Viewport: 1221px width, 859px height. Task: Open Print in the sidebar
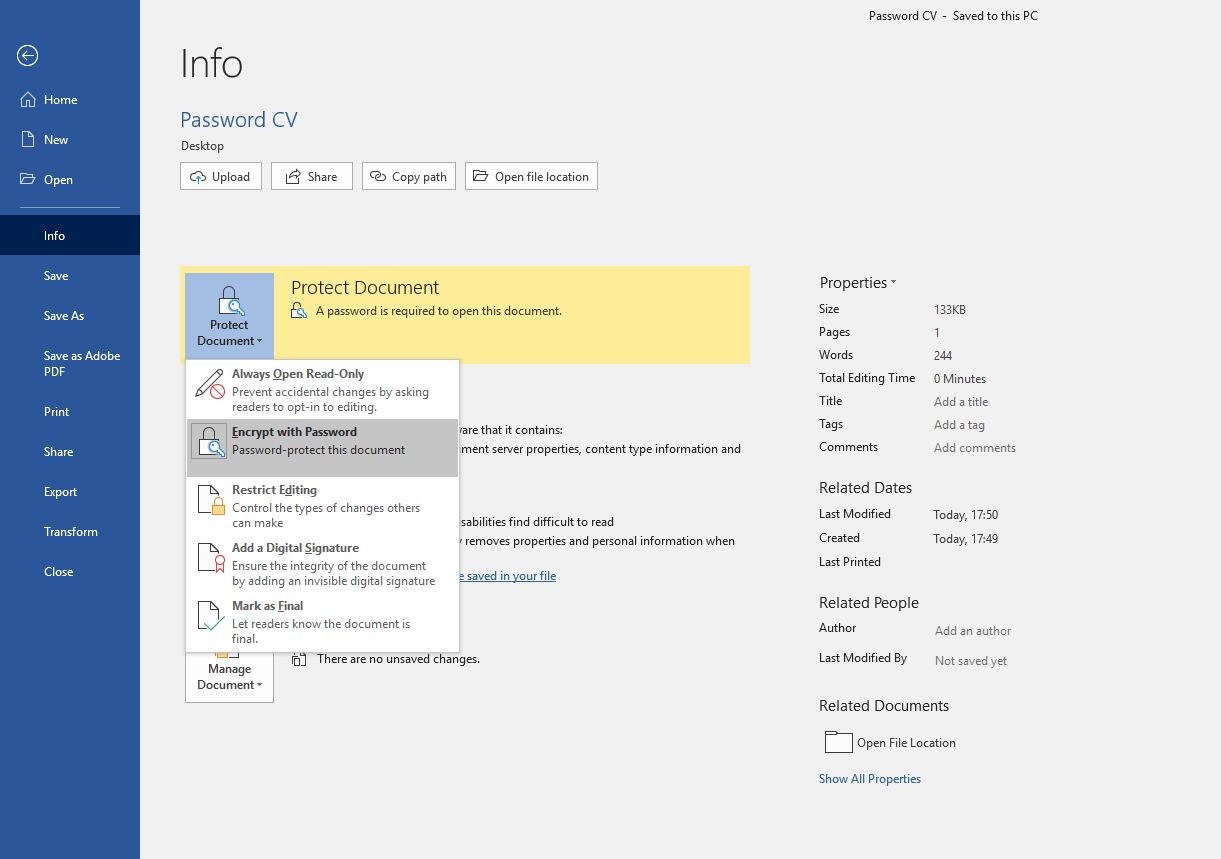(70, 412)
